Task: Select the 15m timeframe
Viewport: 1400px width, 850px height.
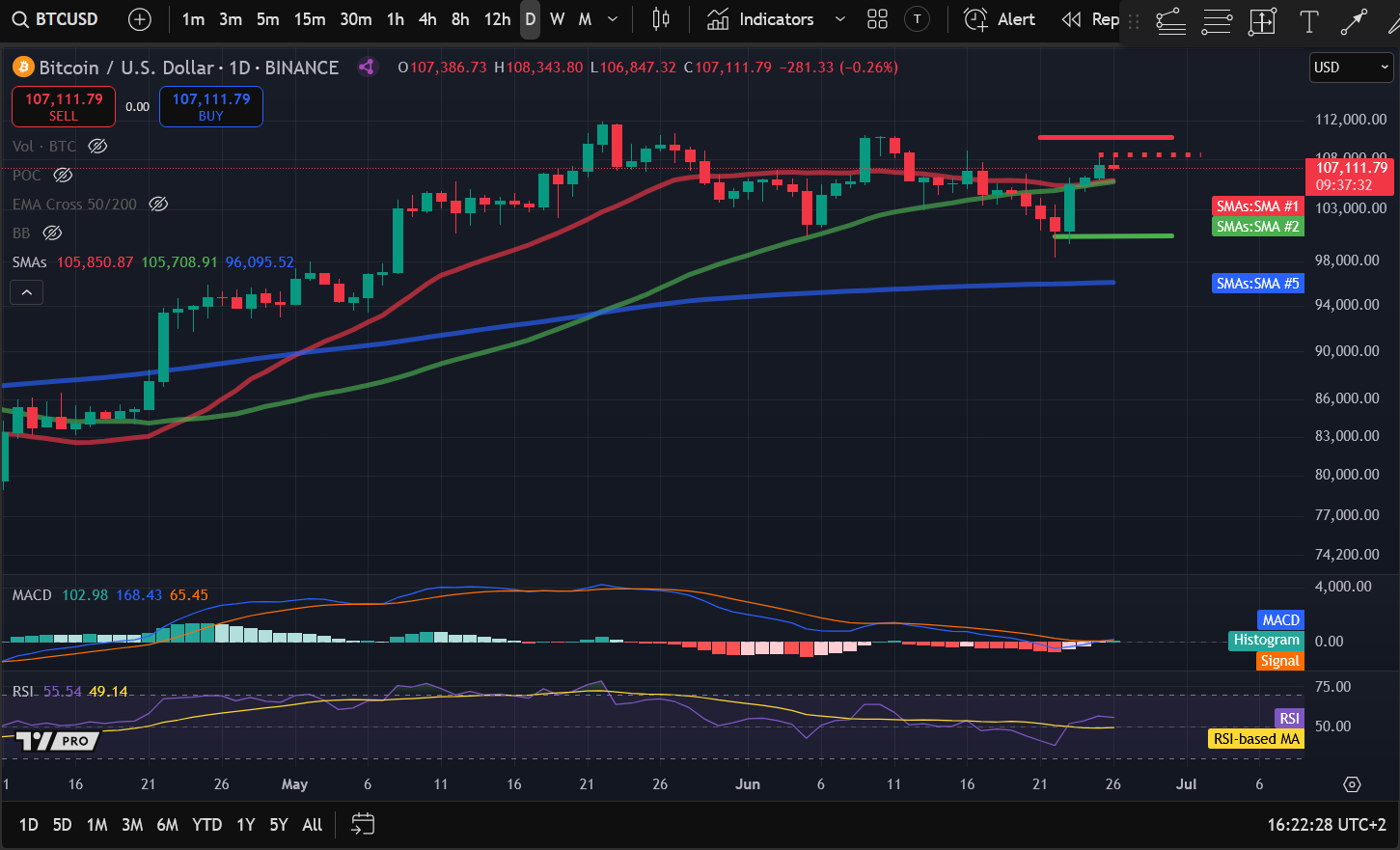Action: pyautogui.click(x=310, y=19)
